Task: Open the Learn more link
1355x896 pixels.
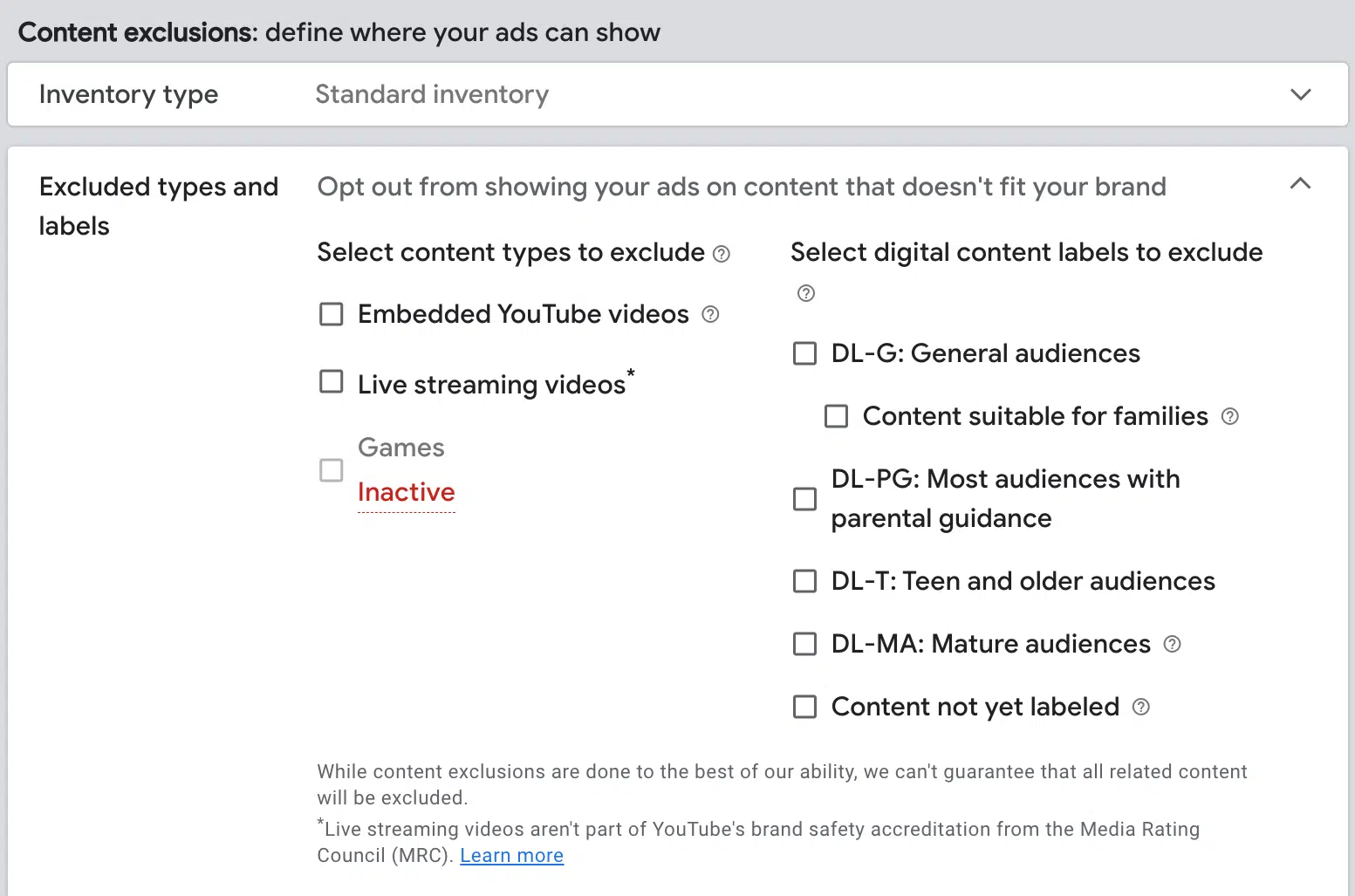Action: click(511, 856)
